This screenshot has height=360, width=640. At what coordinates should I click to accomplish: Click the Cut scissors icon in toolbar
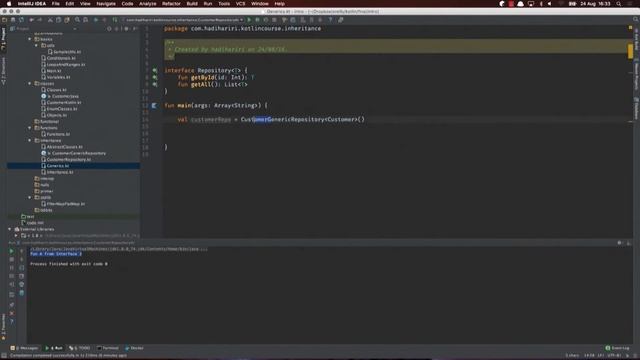(50, 20)
